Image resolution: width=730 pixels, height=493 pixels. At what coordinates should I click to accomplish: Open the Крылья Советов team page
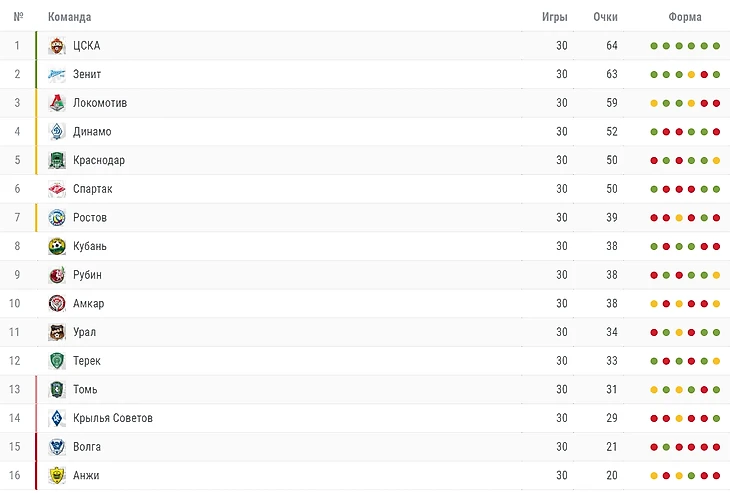(x=113, y=418)
